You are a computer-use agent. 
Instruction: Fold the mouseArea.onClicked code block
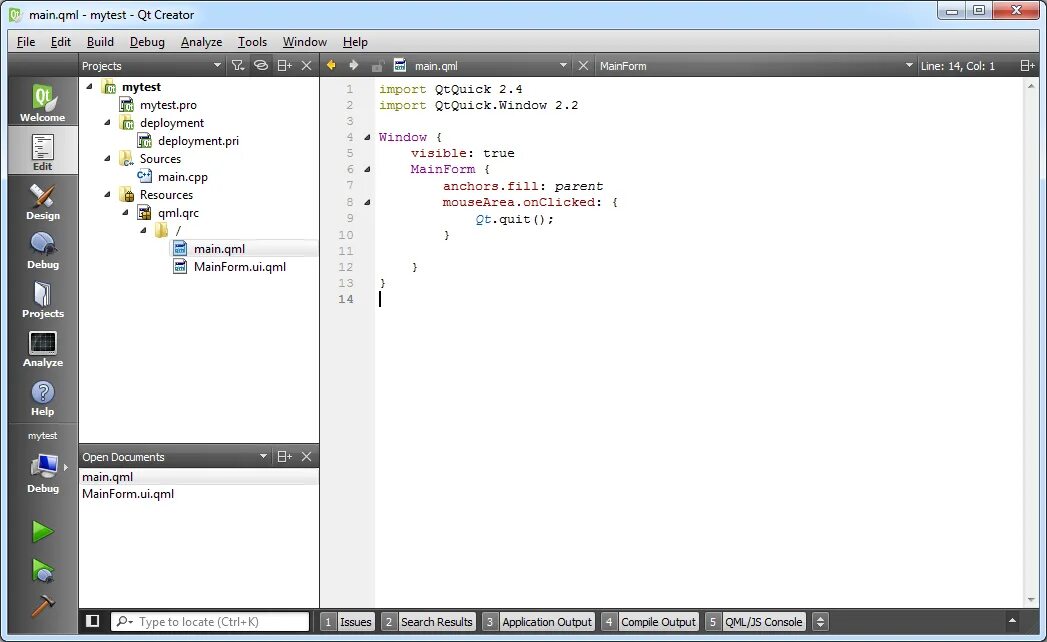(367, 202)
